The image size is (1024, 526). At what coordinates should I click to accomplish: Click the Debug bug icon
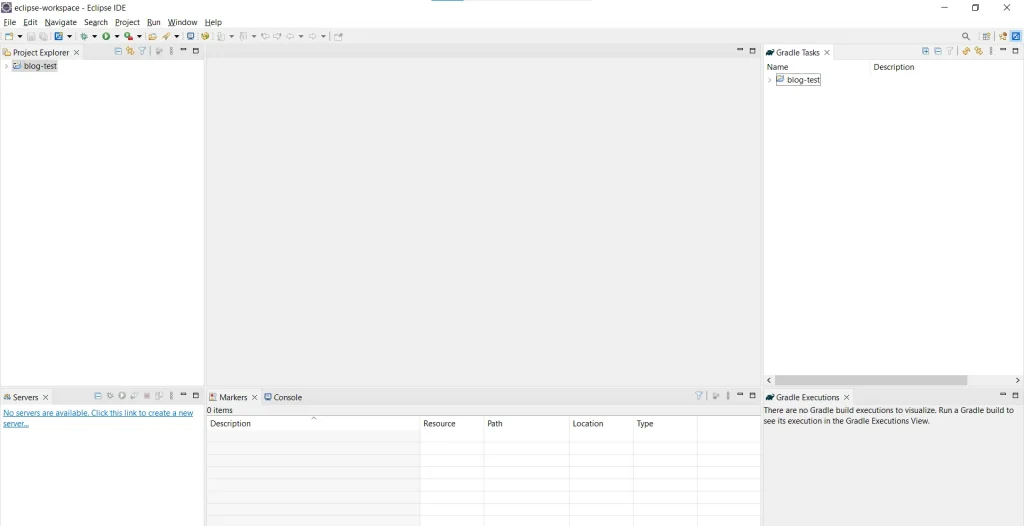(x=84, y=37)
